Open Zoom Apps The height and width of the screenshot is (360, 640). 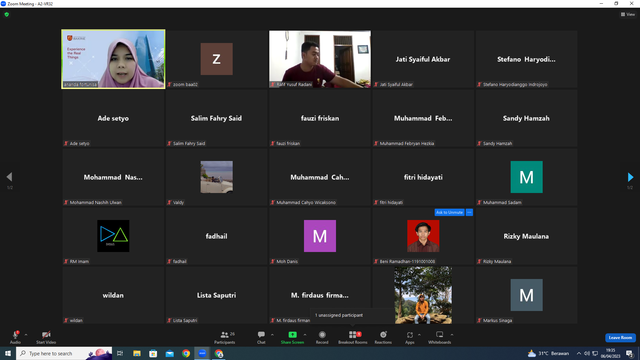410,337
